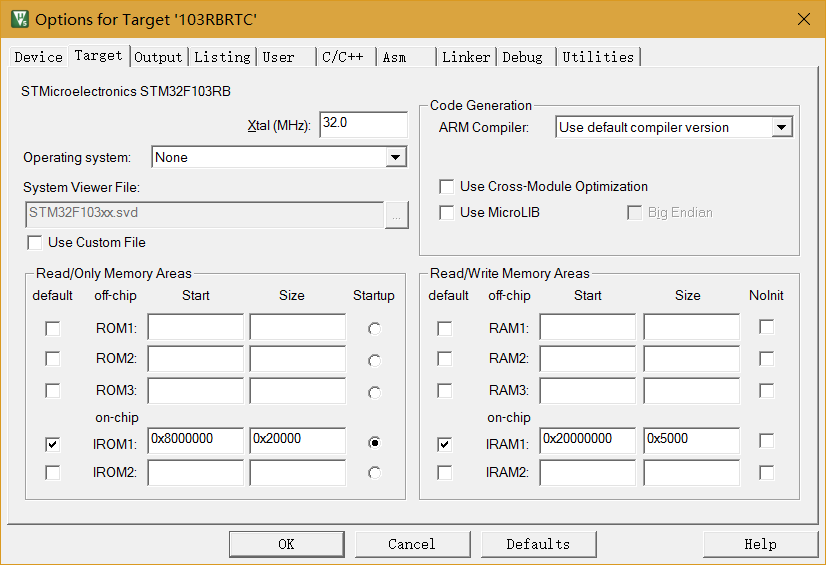
Task: Click the IROM2 Start address field
Action: [195, 472]
